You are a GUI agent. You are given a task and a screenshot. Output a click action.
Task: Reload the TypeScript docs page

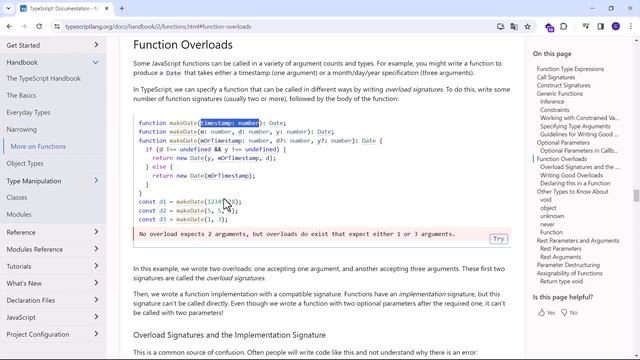39,27
